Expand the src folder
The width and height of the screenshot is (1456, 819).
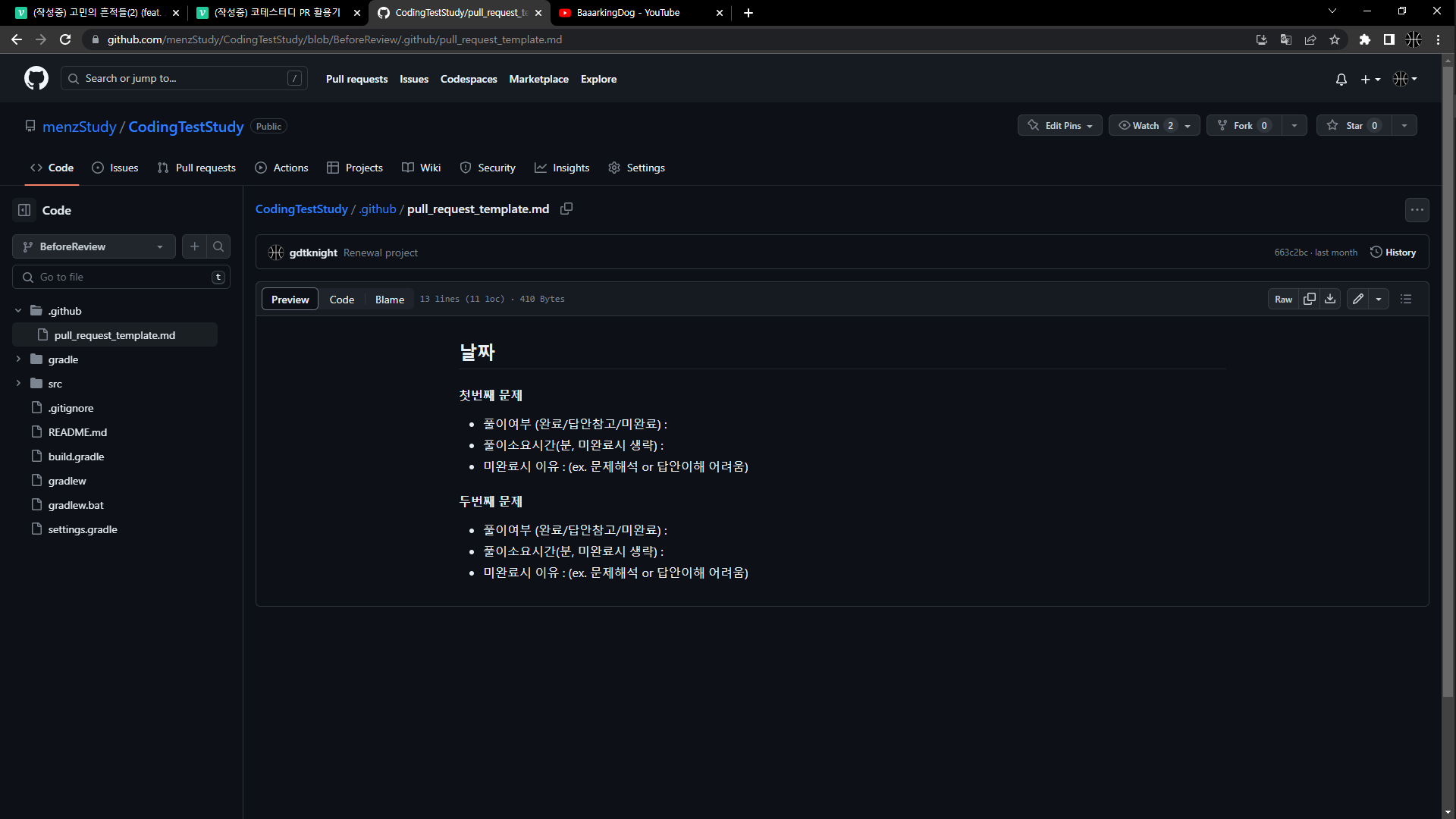[x=18, y=384]
